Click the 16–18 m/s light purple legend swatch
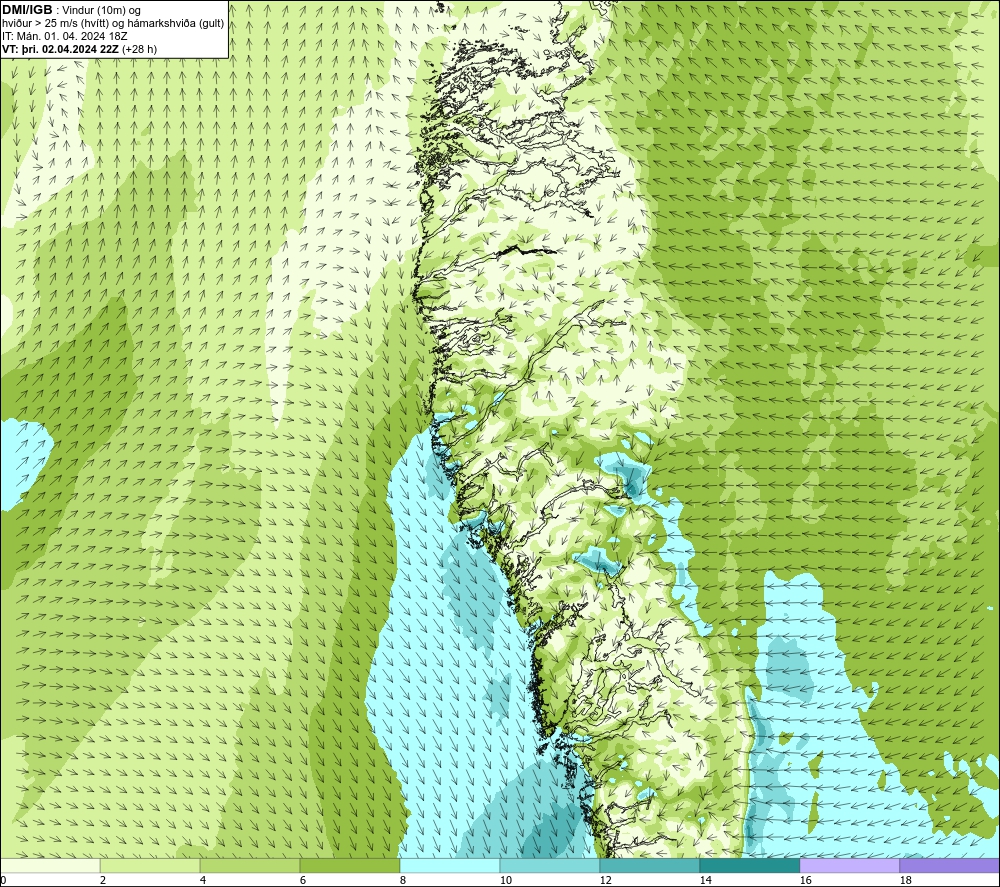1000x887 pixels. pos(849,866)
